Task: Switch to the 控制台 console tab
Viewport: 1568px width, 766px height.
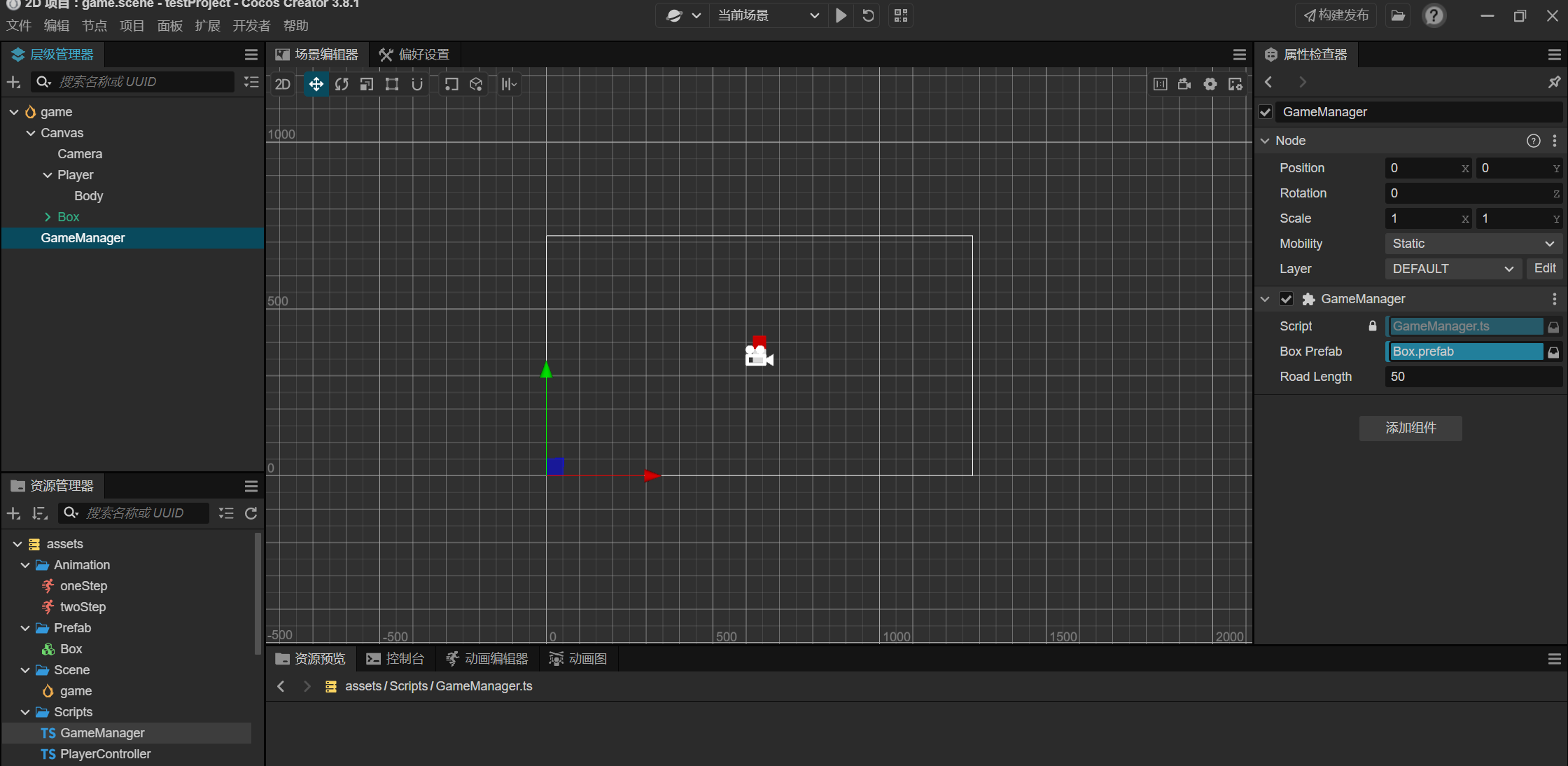Action: pyautogui.click(x=395, y=659)
